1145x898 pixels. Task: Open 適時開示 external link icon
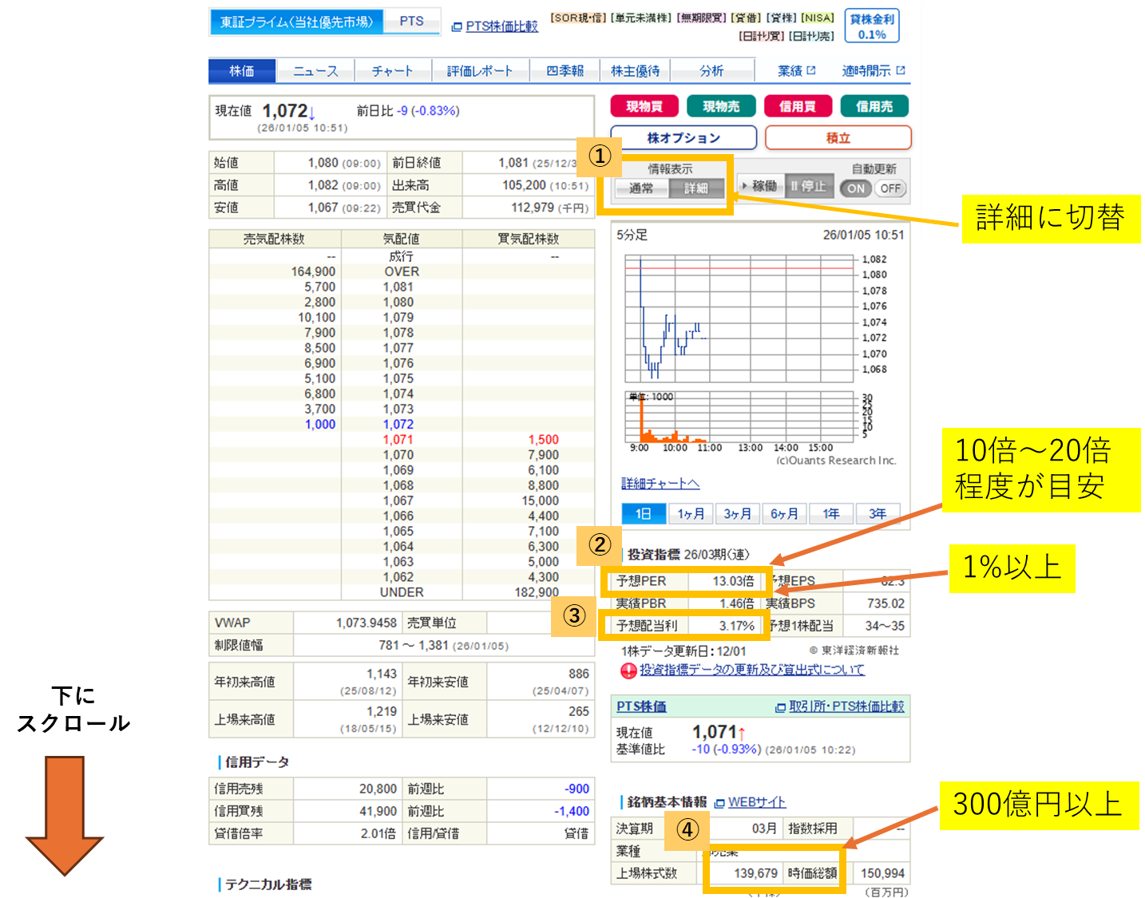[x=900, y=71]
